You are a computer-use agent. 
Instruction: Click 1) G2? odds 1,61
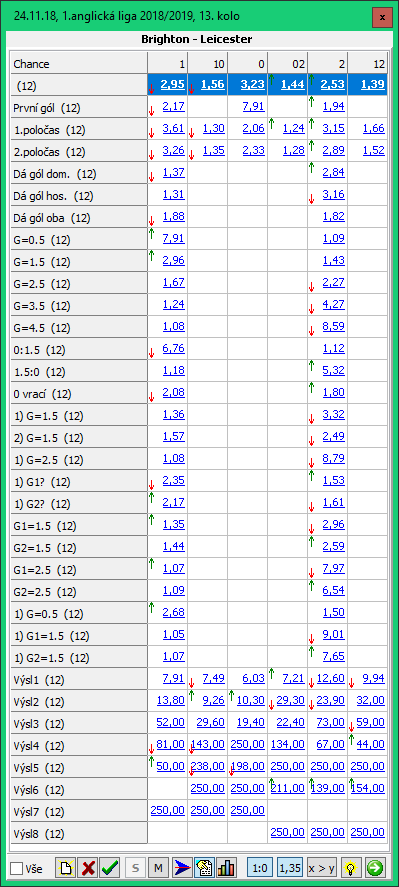(x=333, y=502)
